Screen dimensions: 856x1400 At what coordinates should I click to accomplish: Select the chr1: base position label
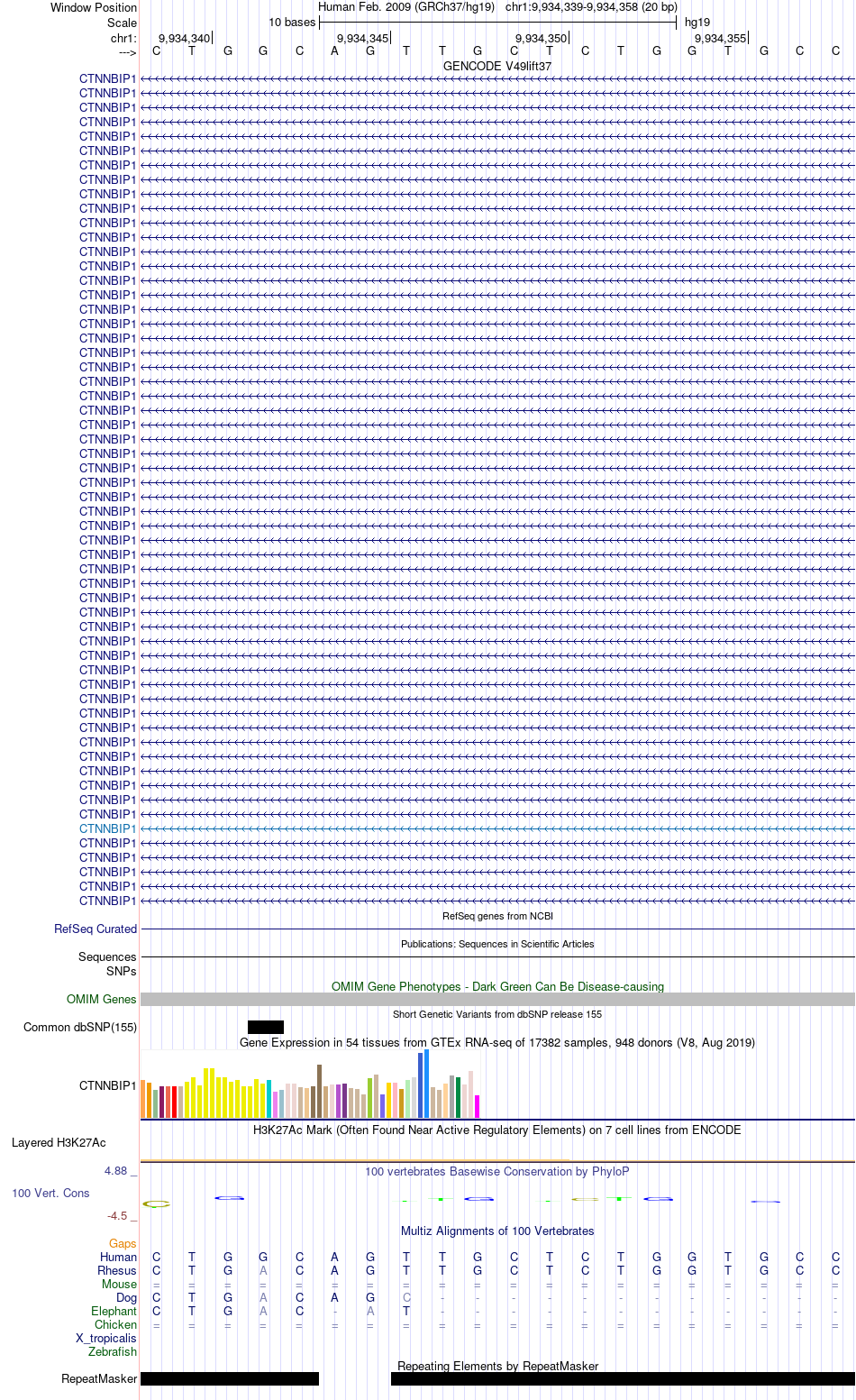tap(123, 38)
